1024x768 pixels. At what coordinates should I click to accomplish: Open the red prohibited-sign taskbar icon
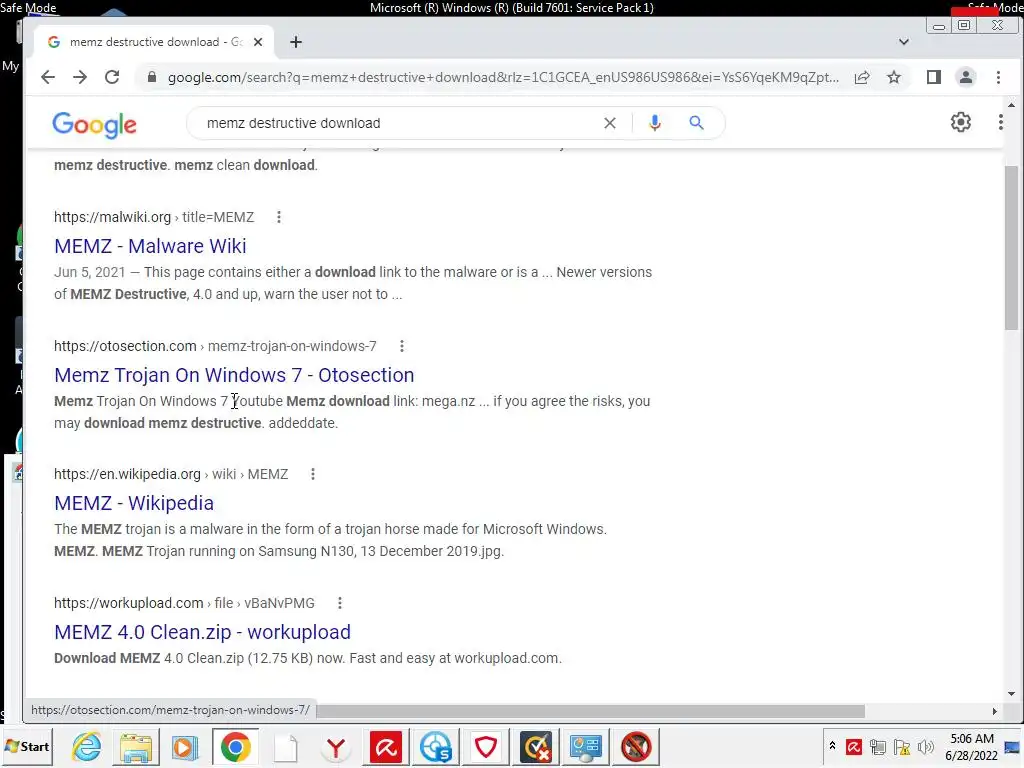tap(636, 746)
